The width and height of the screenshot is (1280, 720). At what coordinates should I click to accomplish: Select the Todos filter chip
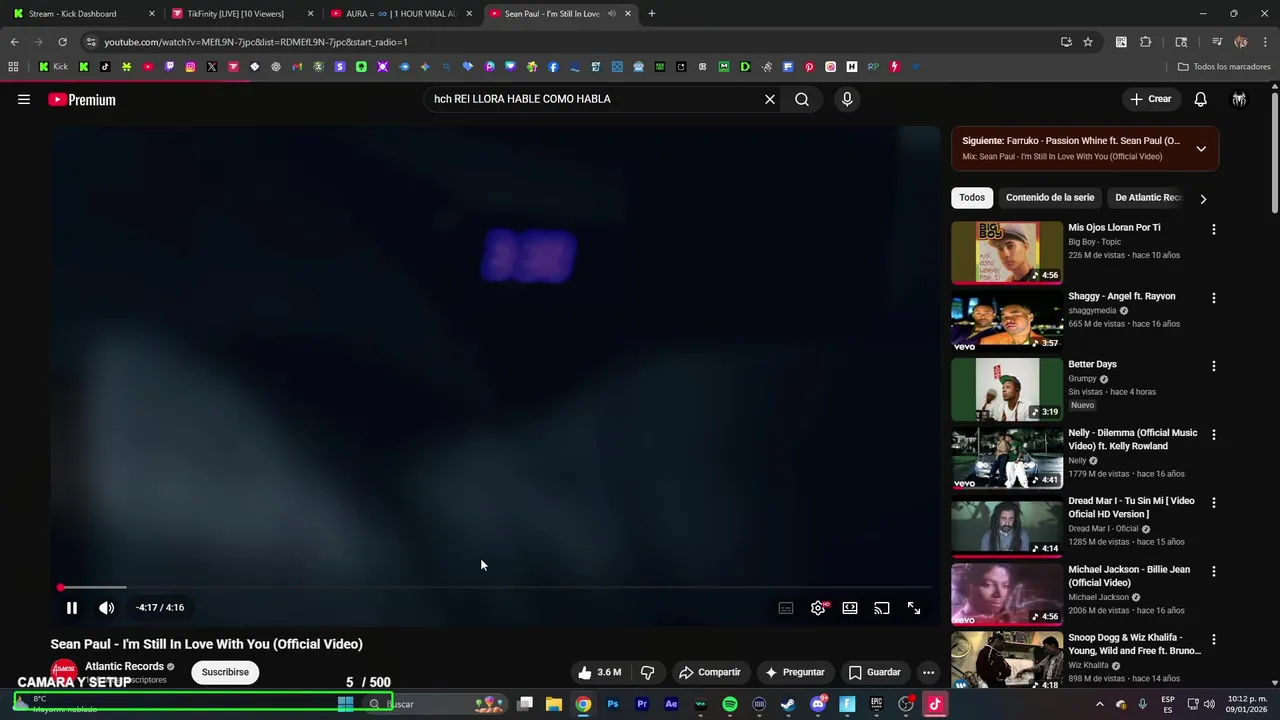click(x=972, y=198)
